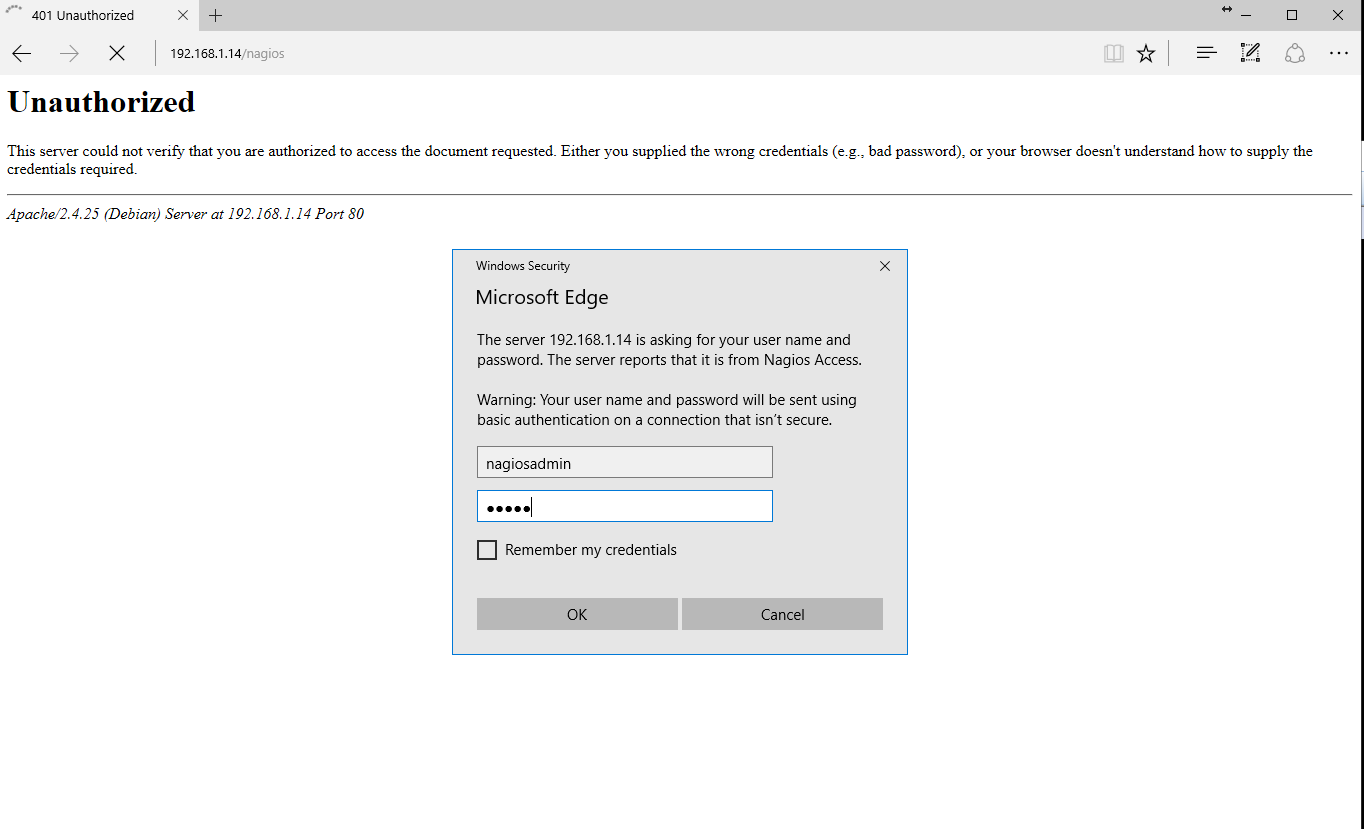Screen dimensions: 1364x829
Task: Open a new tab with the plus button
Action: click(215, 15)
